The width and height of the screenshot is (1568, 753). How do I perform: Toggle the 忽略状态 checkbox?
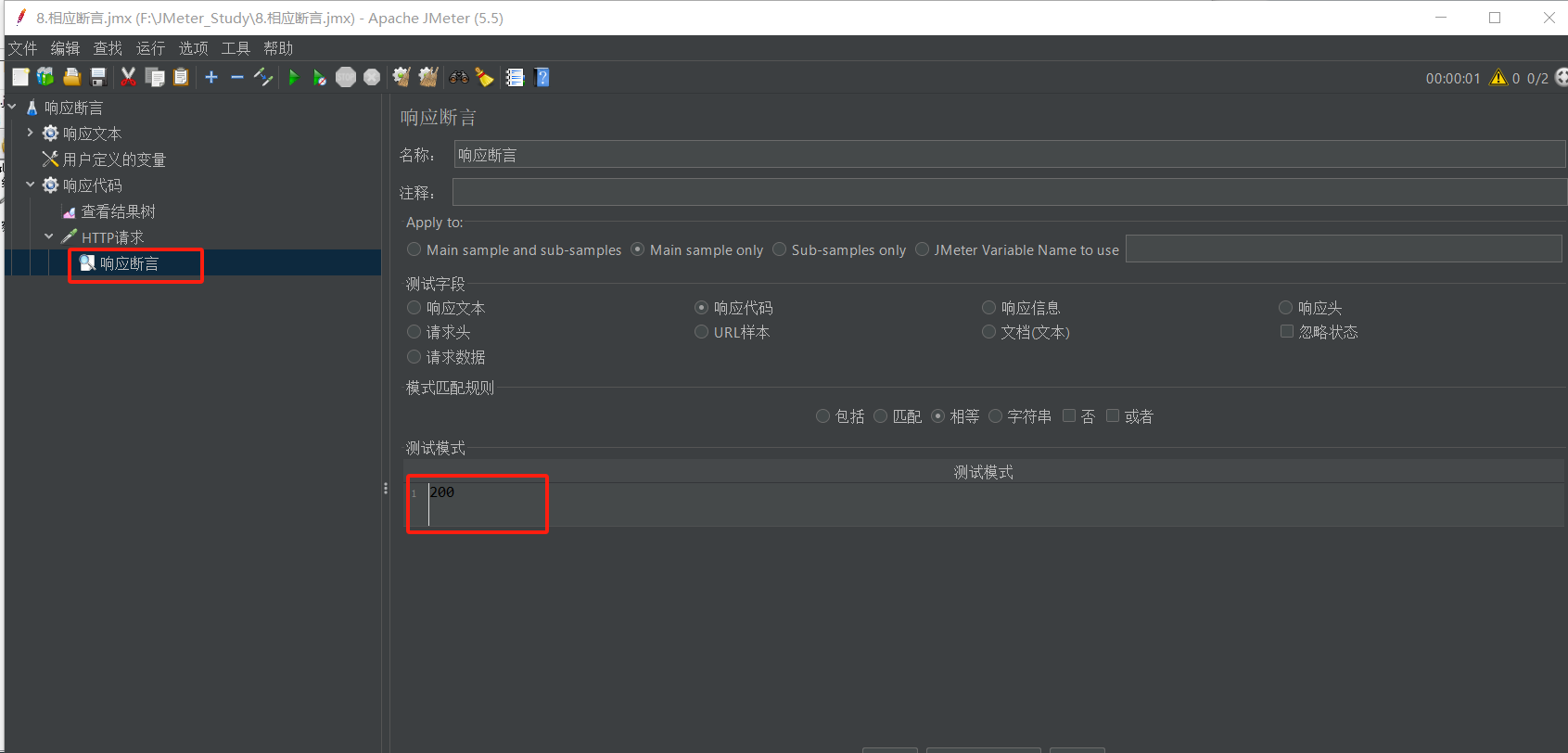1287,332
